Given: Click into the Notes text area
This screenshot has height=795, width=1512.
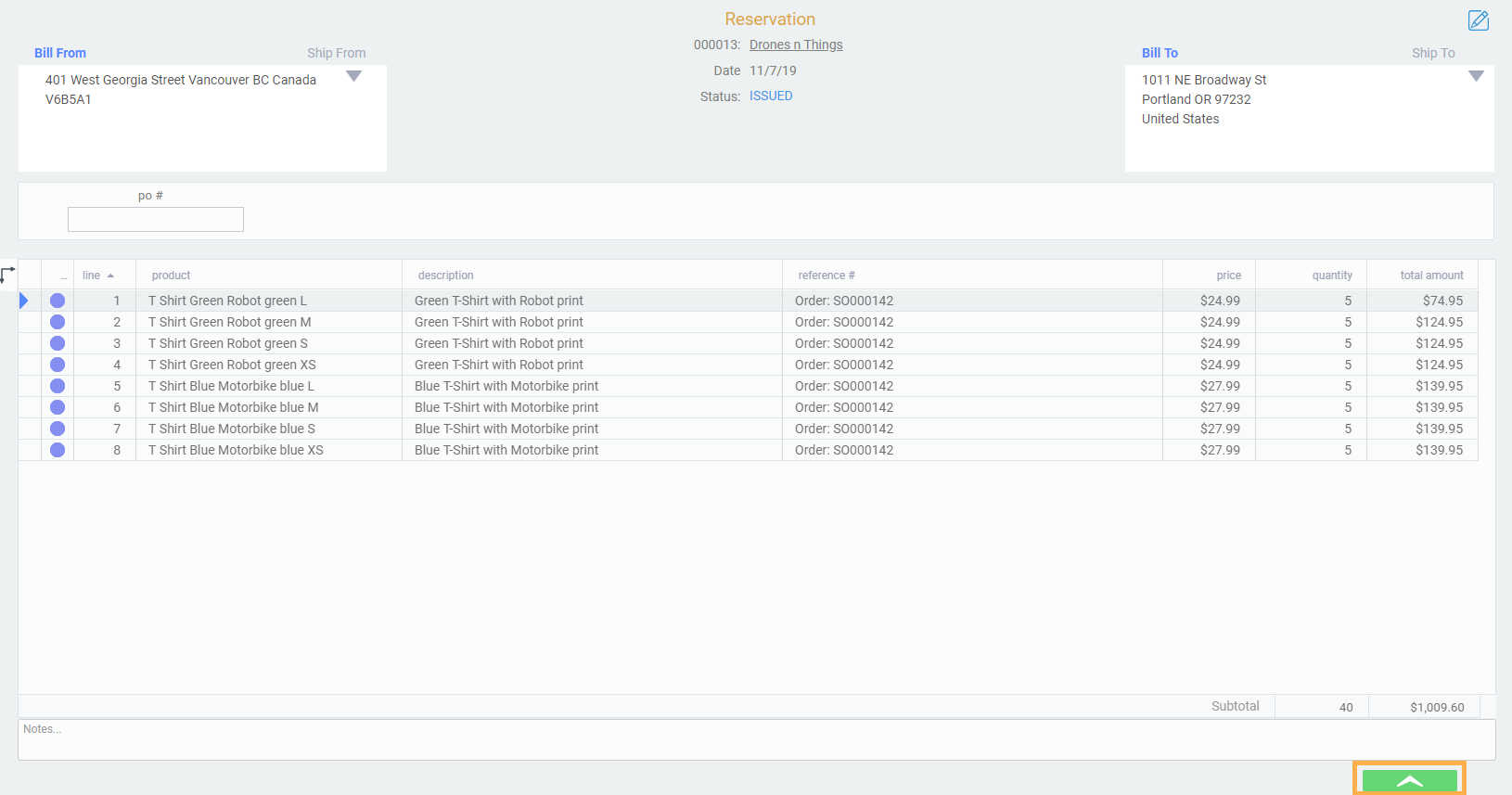Looking at the screenshot, I should 756,739.
